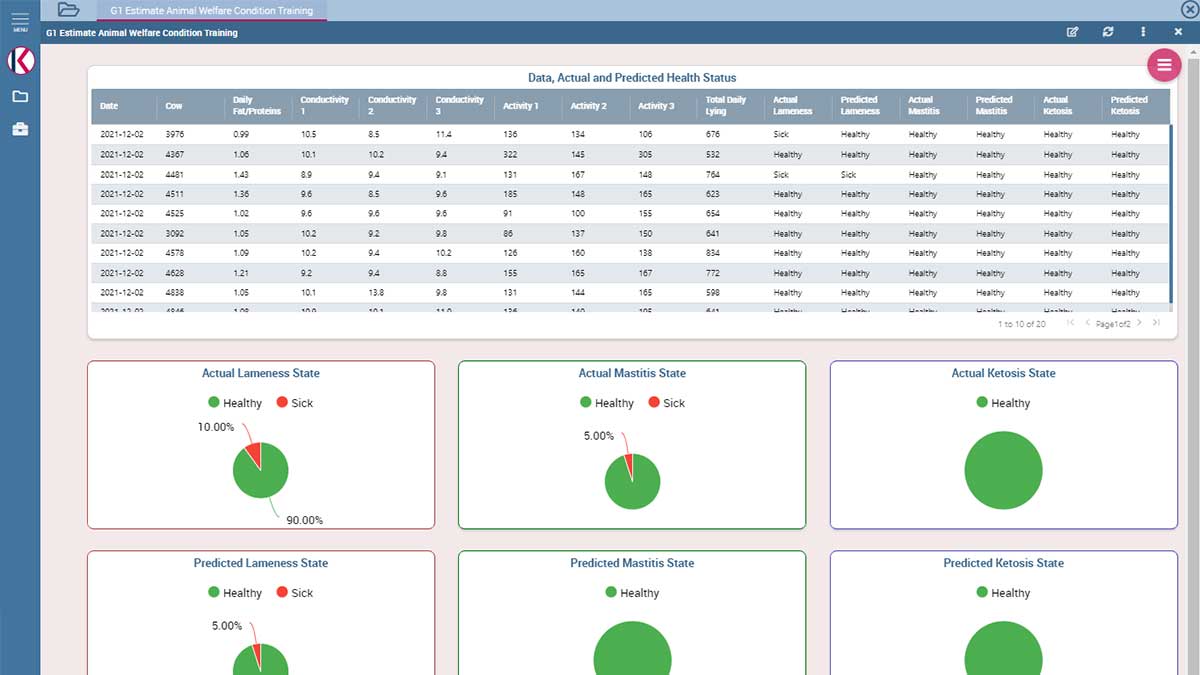Toggle Healthy legend in Predicted Mastitis State chart
The height and width of the screenshot is (675, 1200).
pos(632,593)
